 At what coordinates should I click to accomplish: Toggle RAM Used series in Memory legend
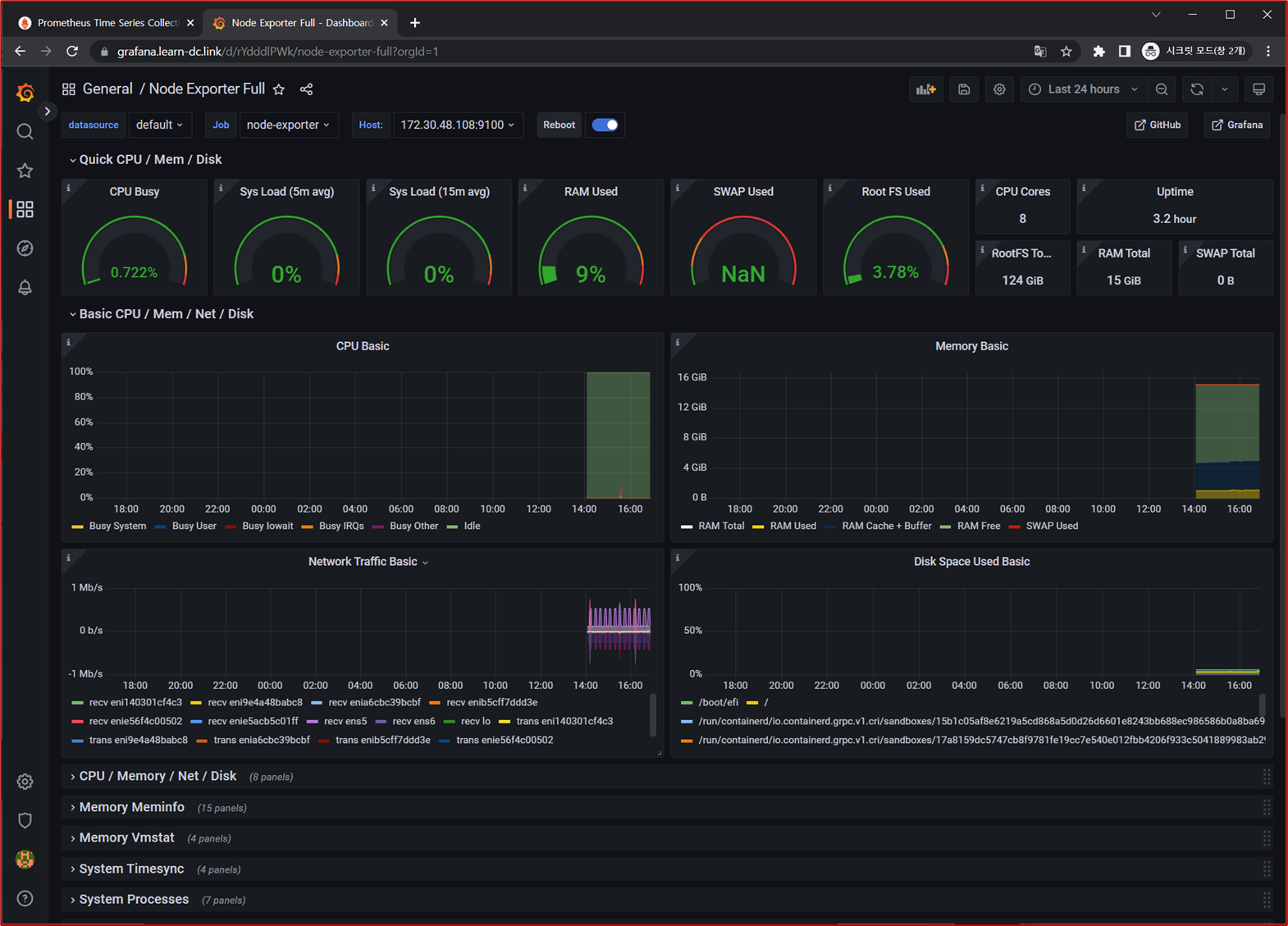tap(792, 527)
